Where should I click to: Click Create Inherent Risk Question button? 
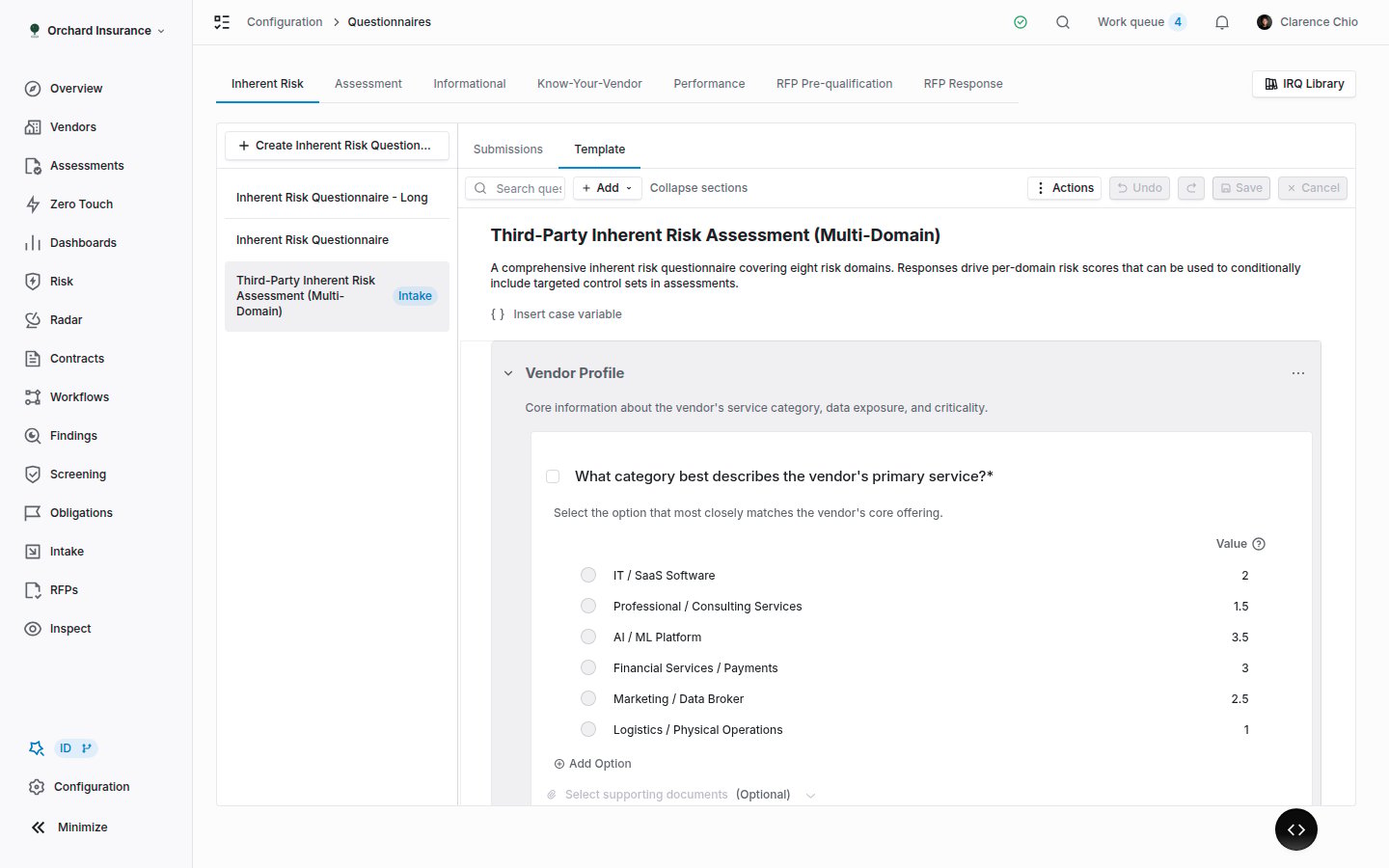[x=337, y=146]
